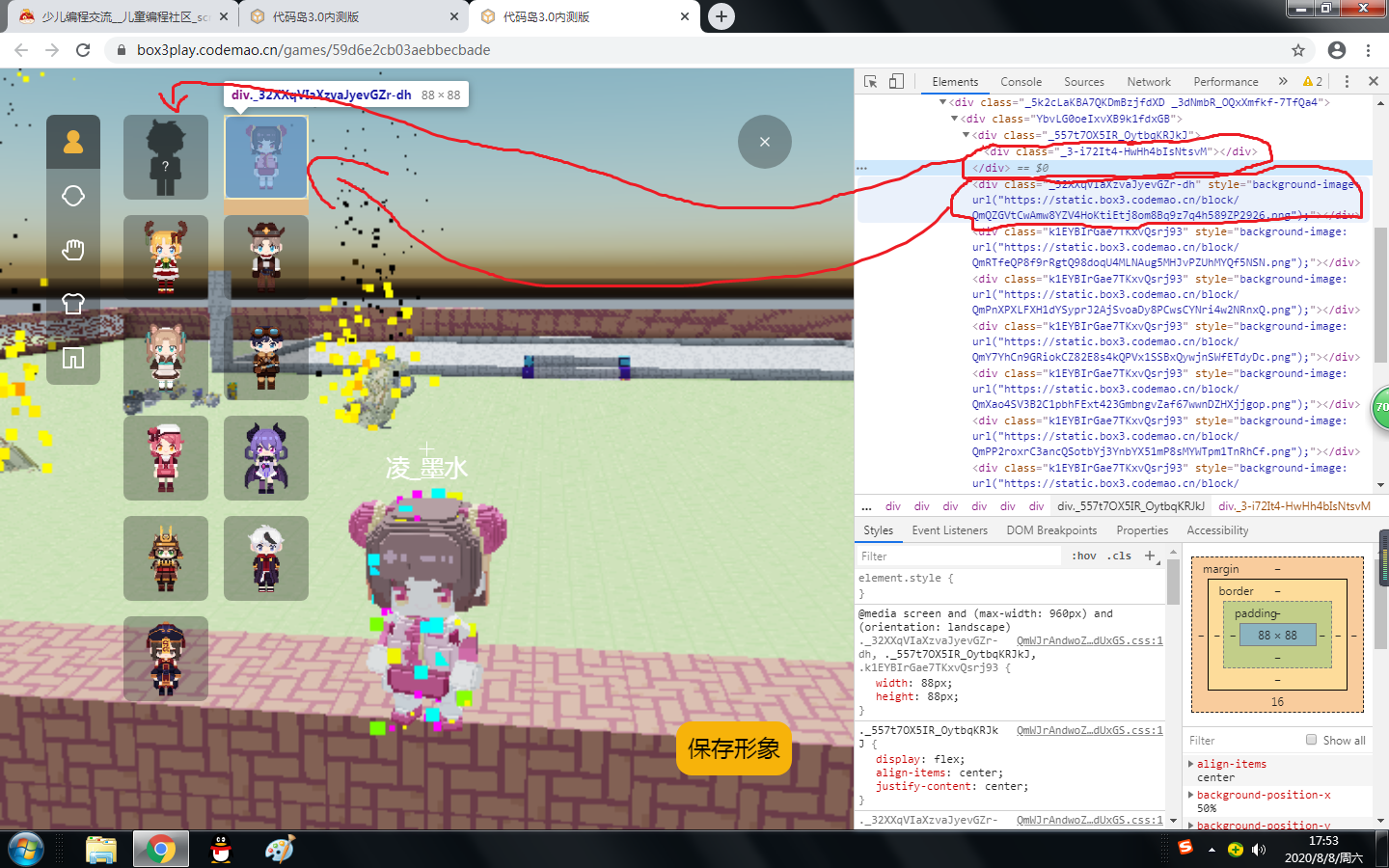This screenshot has height=868, width=1389.
Task: Collapse the _5k2cLaKBA7QKDmBzjfdXD div node
Action: coord(942,102)
